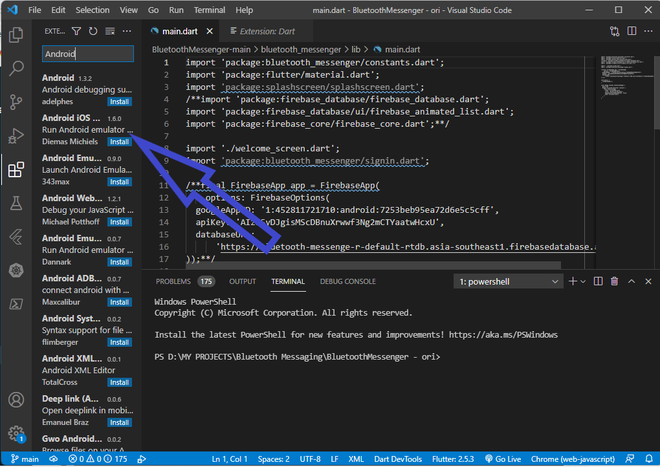Open the Extensions view icon
The width and height of the screenshot is (660, 467).
pyautogui.click(x=16, y=170)
